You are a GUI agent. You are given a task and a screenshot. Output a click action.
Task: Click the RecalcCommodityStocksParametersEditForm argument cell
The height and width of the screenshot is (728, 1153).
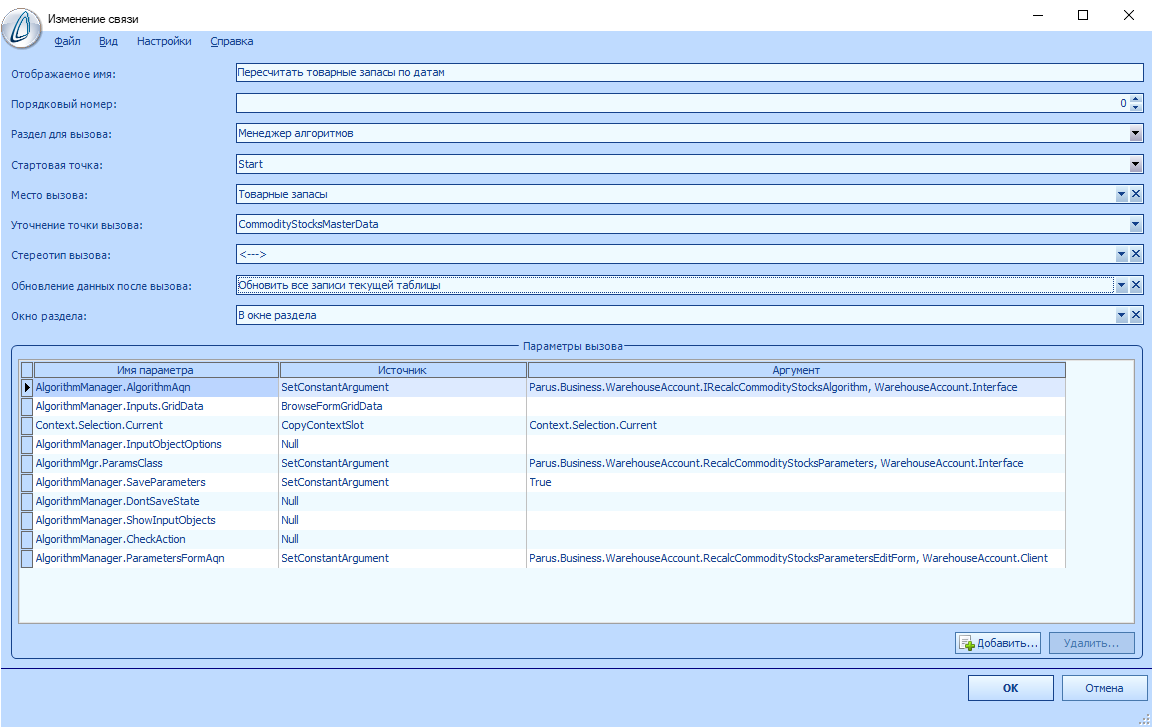click(x=796, y=558)
